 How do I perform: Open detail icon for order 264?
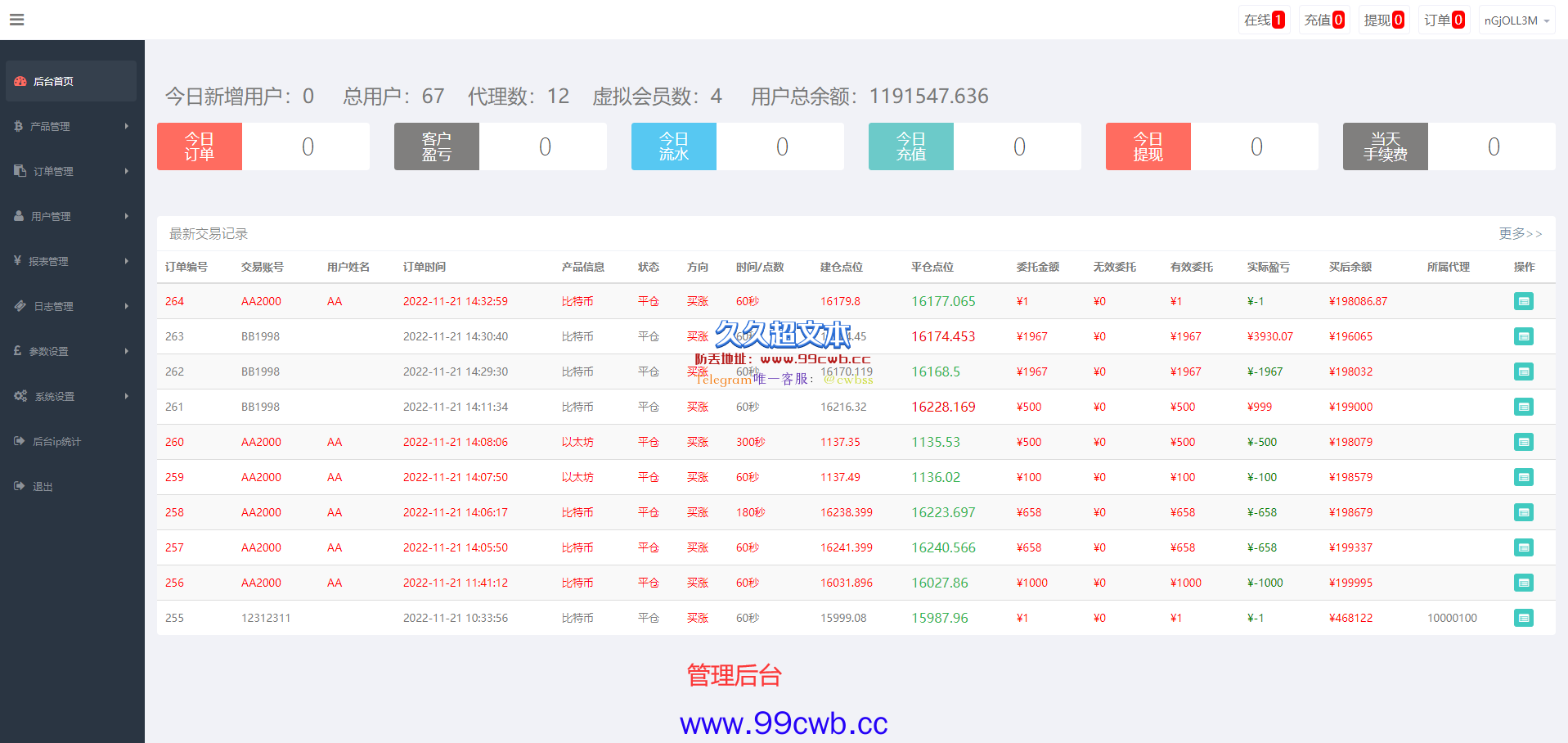pos(1523,301)
